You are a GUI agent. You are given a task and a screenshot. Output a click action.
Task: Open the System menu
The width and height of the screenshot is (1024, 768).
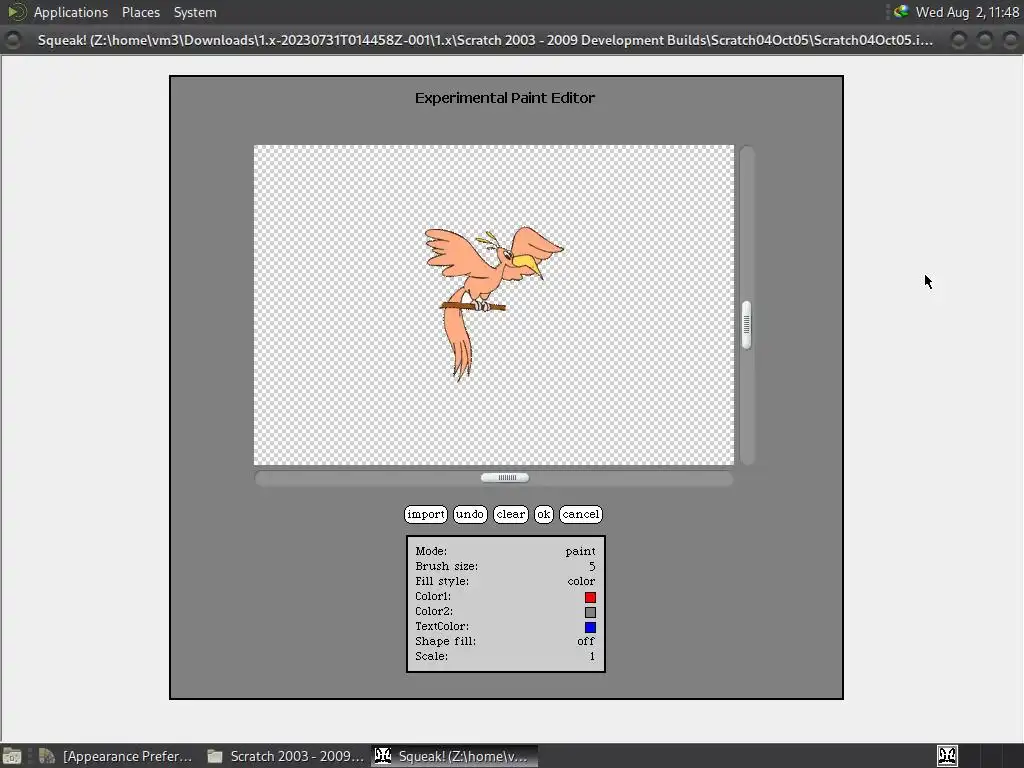(x=195, y=12)
